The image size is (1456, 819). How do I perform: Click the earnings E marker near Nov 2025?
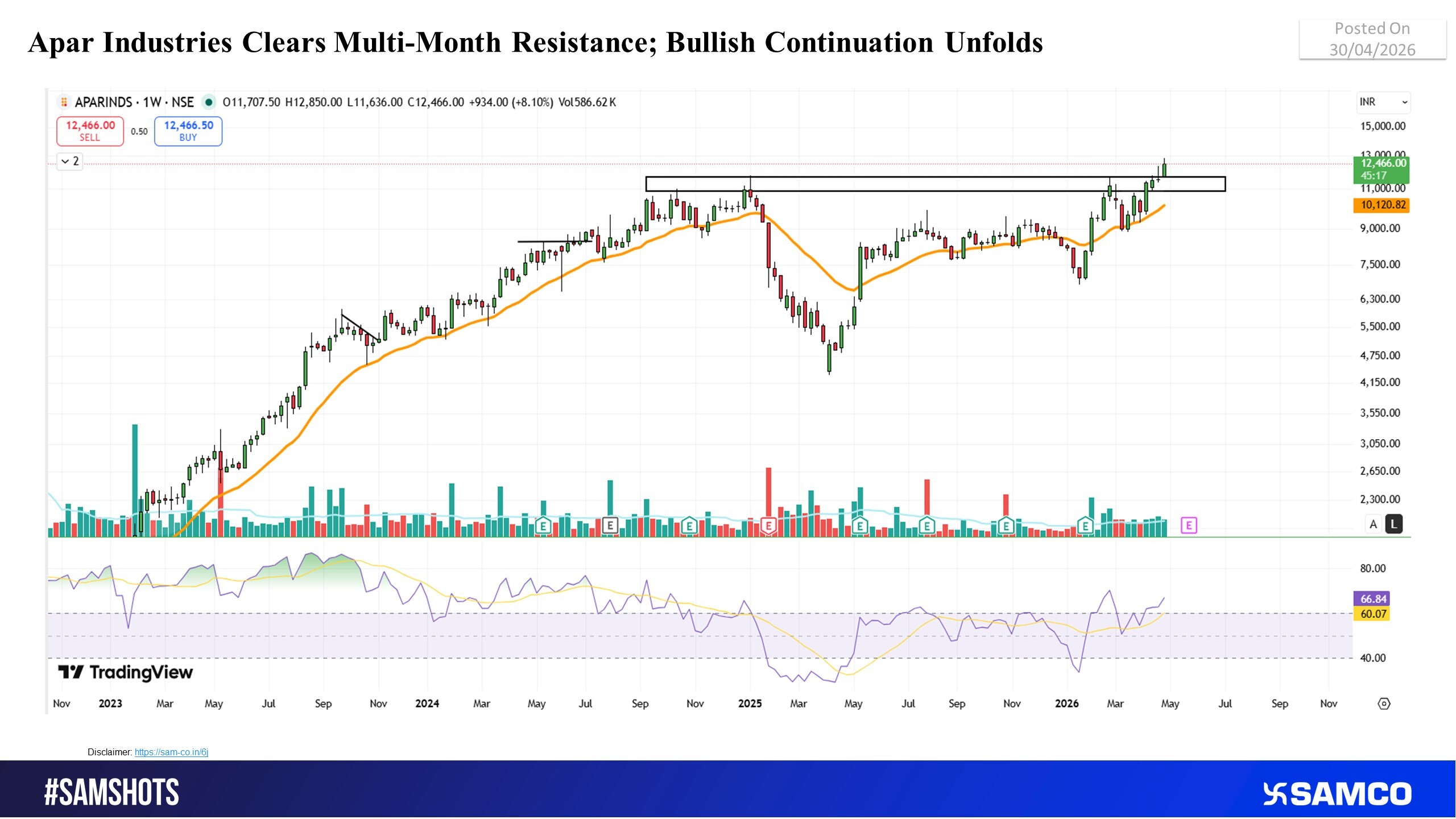pyautogui.click(x=1006, y=526)
